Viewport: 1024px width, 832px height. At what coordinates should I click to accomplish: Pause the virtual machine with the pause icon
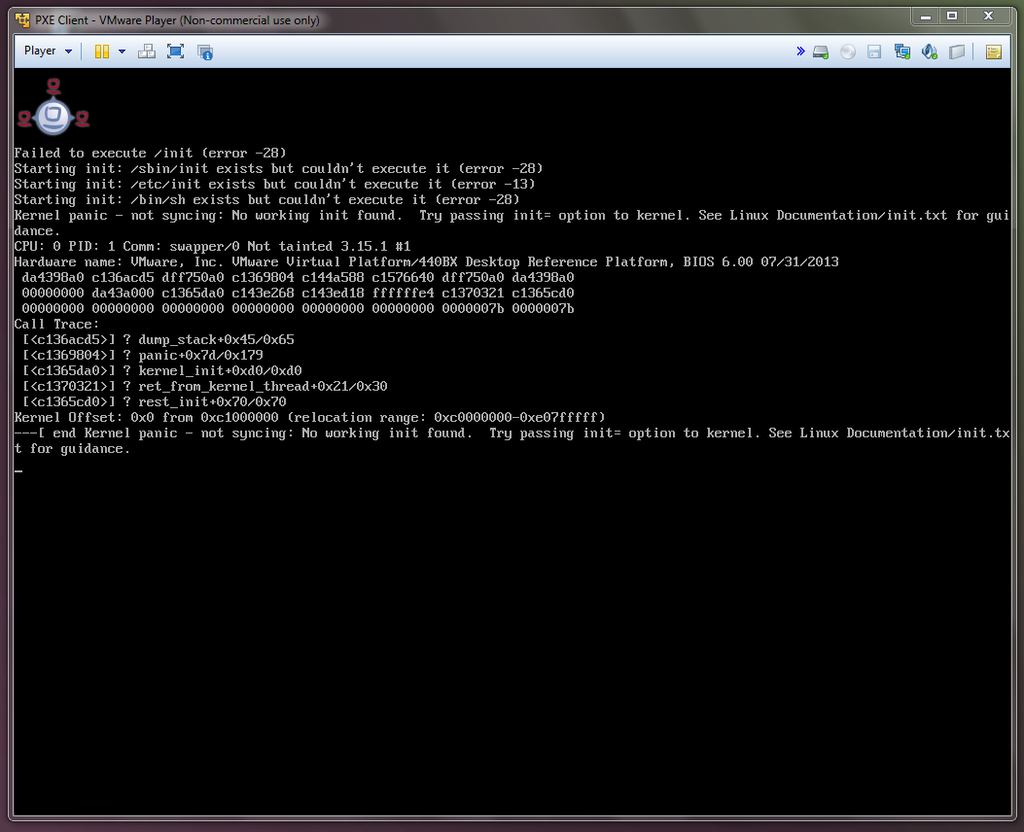click(102, 52)
